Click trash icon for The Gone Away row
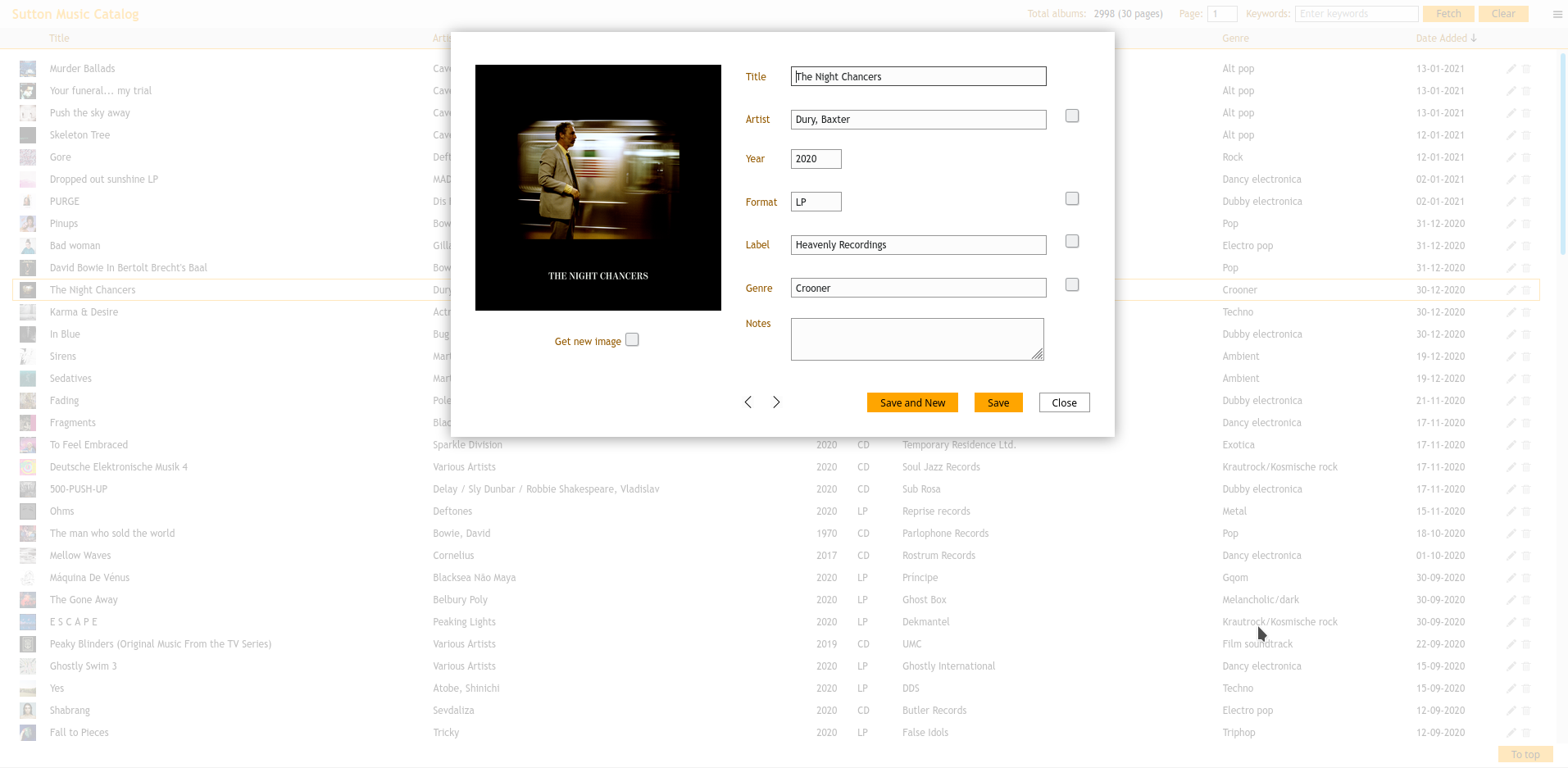Screen dimensions: 1568x768 coord(1526,600)
